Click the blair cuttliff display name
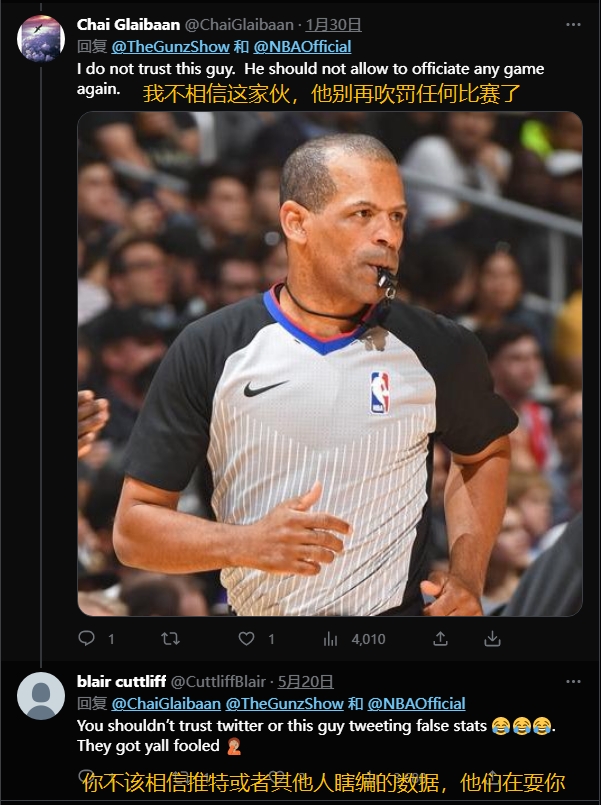The height and width of the screenshot is (805, 601). pos(122,681)
